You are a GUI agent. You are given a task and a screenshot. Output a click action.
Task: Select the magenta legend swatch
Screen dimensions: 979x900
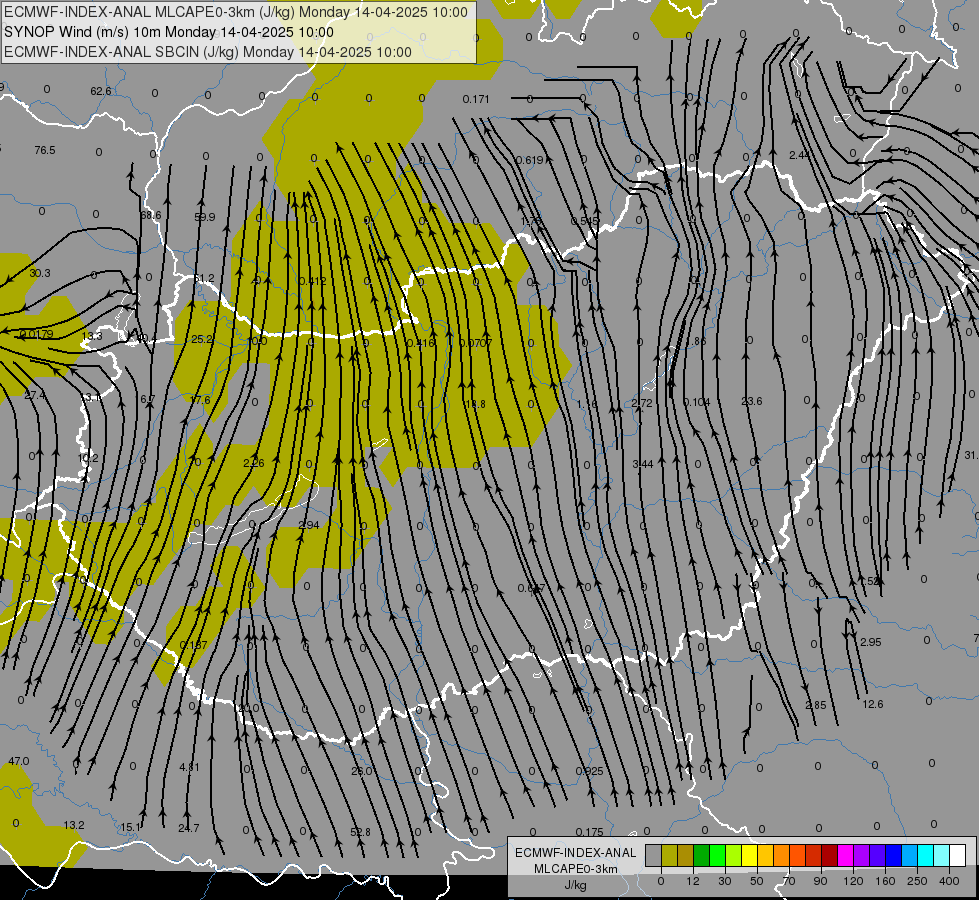pos(845,856)
